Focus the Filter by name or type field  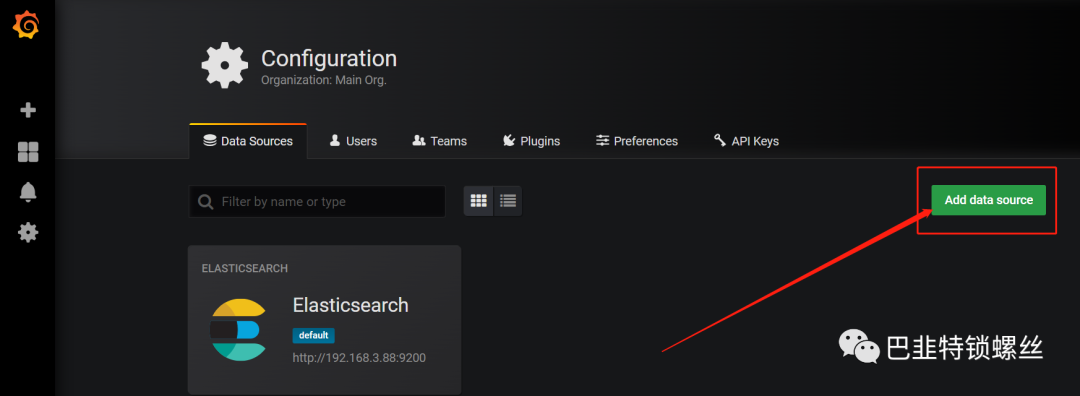click(317, 202)
